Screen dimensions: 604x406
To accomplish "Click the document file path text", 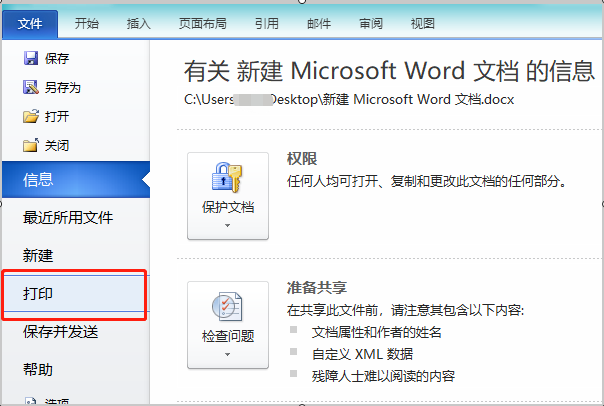I will [349, 100].
